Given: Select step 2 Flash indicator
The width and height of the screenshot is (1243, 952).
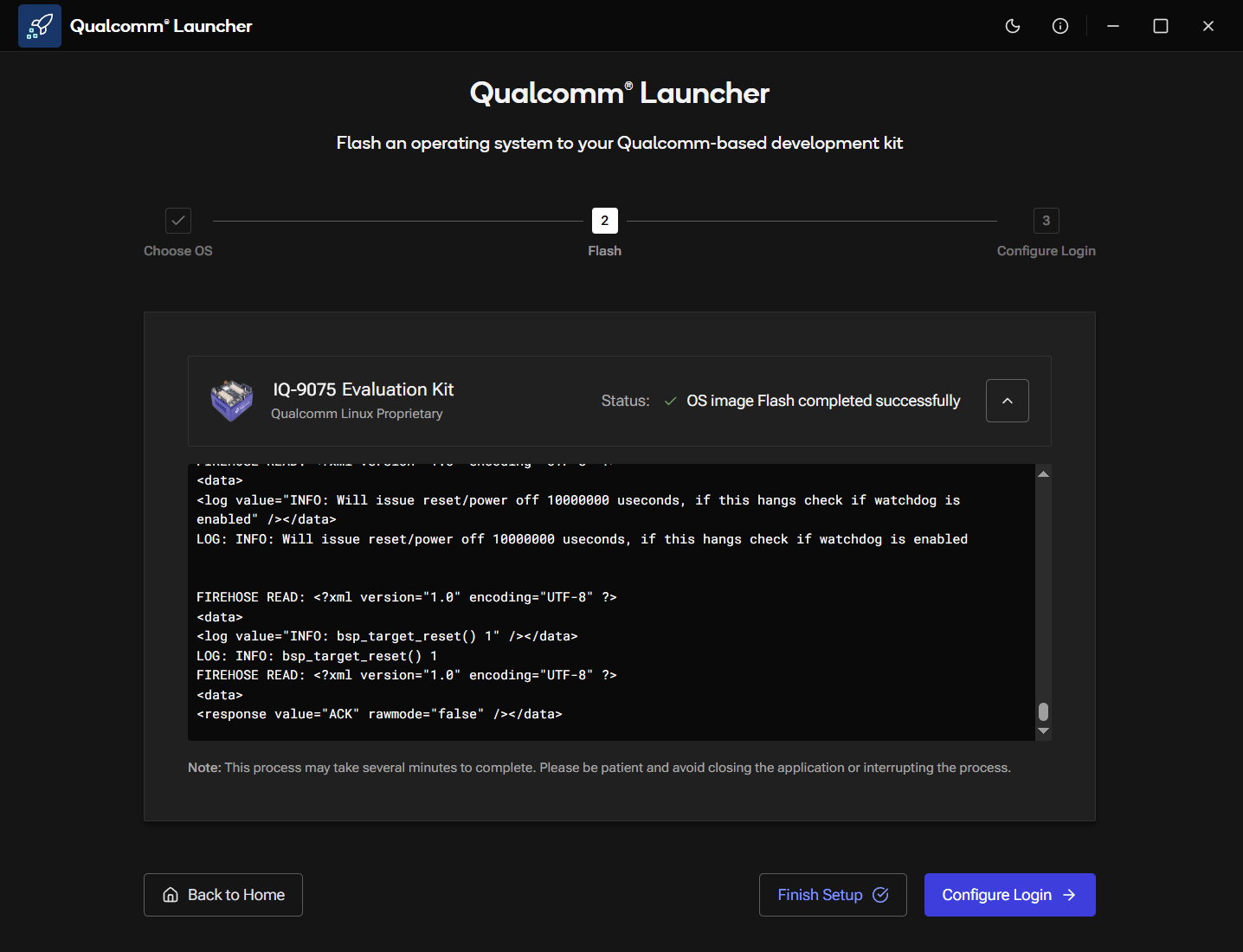Looking at the screenshot, I should point(605,221).
